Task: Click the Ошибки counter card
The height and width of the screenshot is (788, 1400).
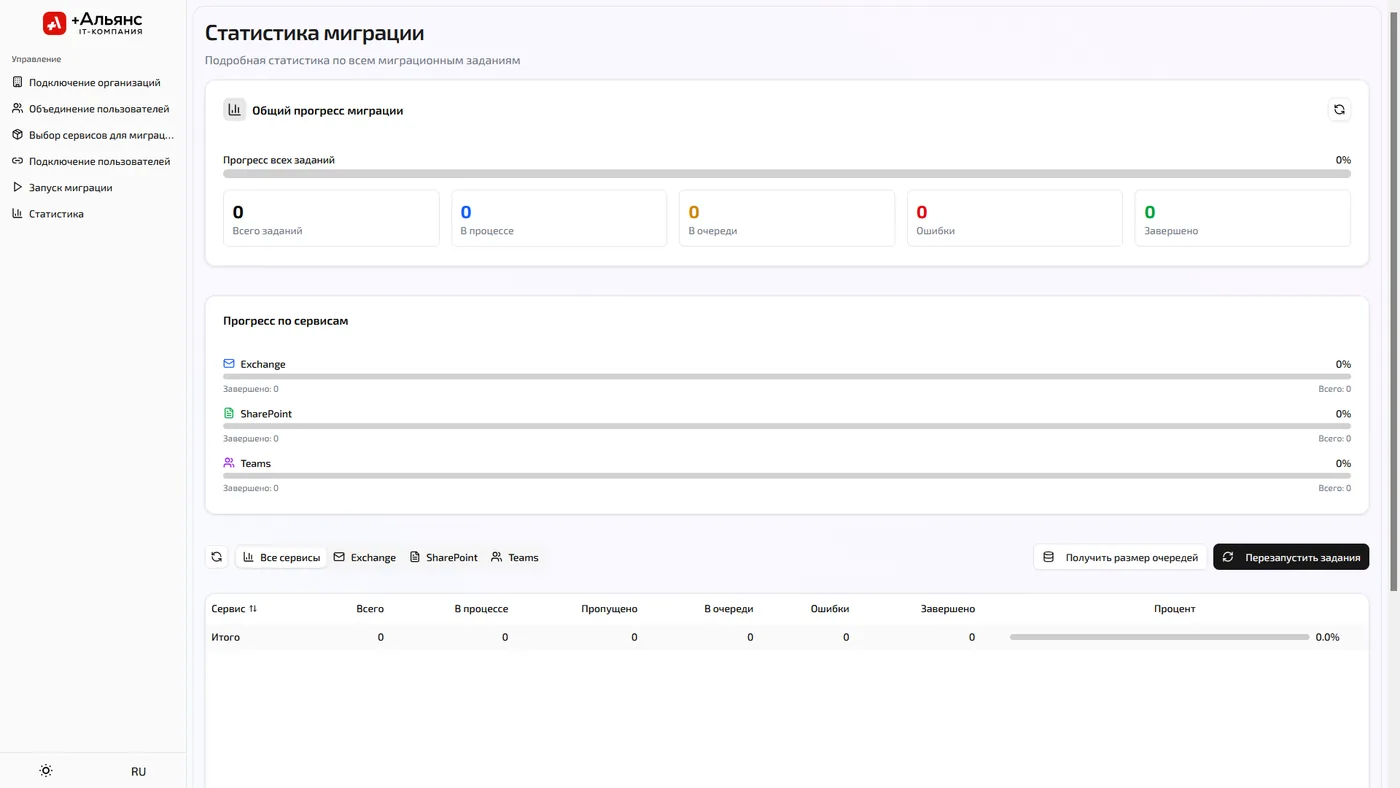Action: (1014, 218)
